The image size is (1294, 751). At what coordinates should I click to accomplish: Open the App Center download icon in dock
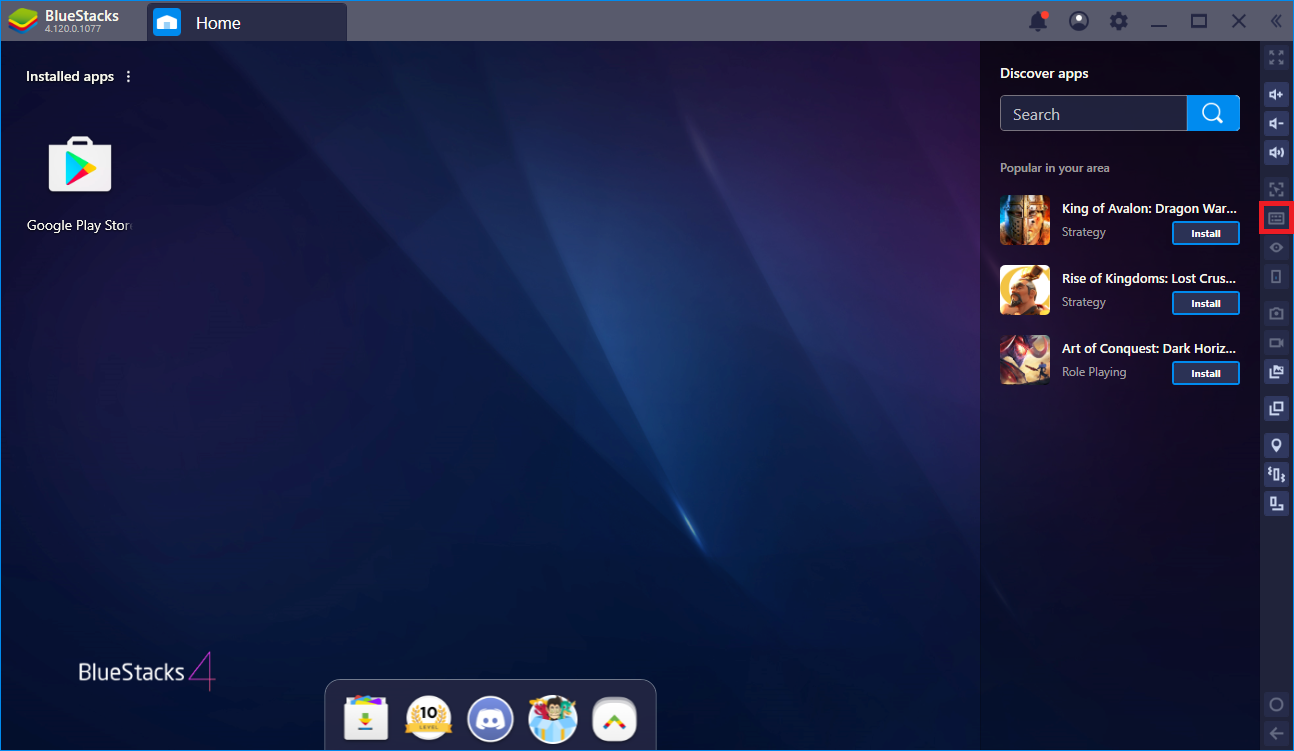(366, 718)
